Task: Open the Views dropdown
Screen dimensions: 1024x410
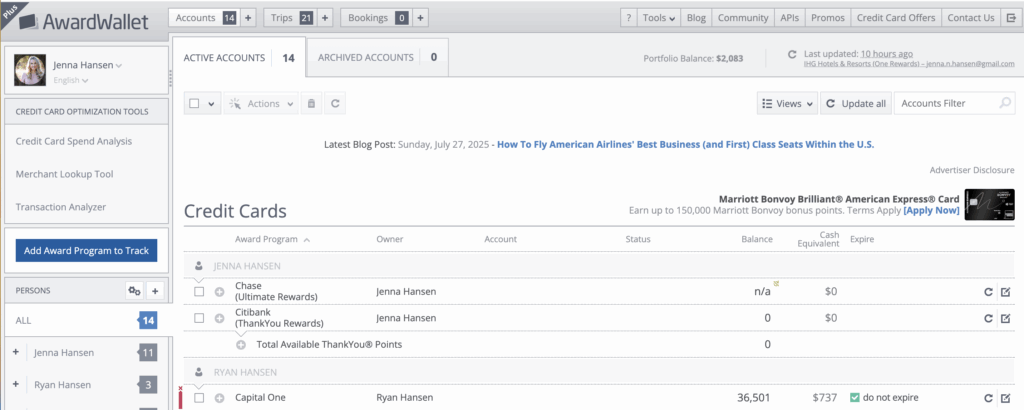Action: point(787,103)
